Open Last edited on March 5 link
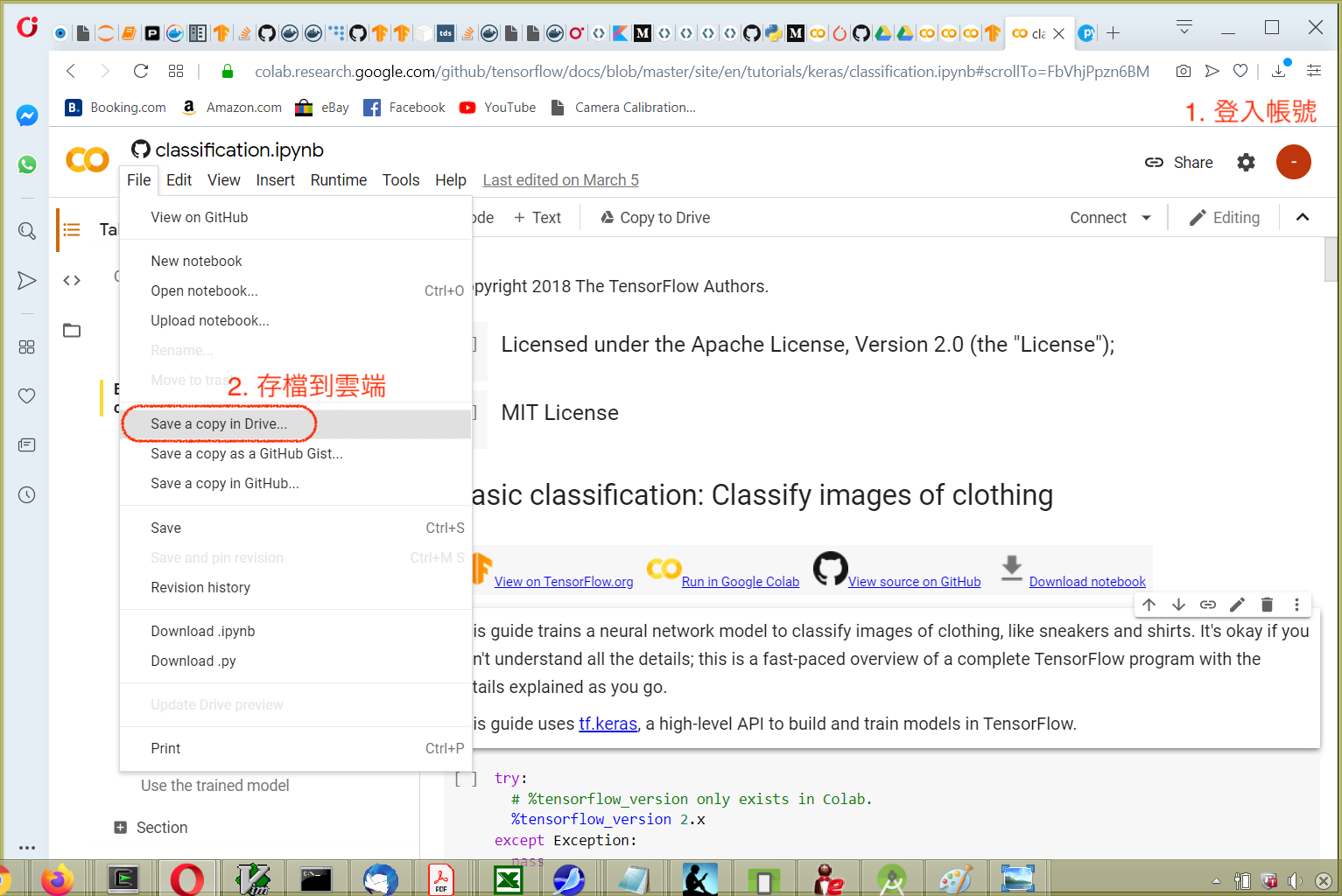 (560, 180)
